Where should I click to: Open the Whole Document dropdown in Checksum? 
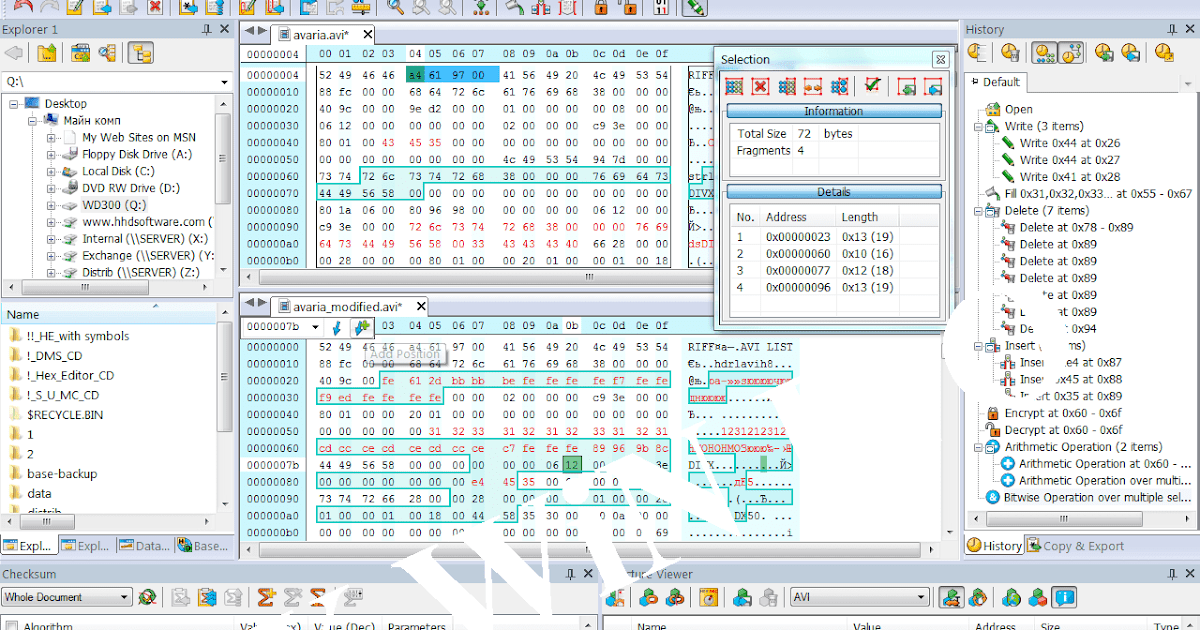click(124, 597)
